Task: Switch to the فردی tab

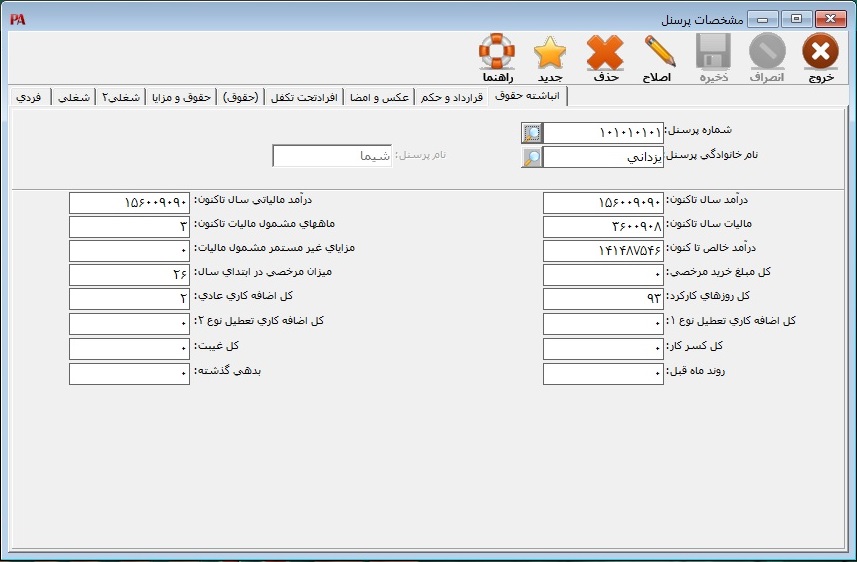Action: [29, 97]
